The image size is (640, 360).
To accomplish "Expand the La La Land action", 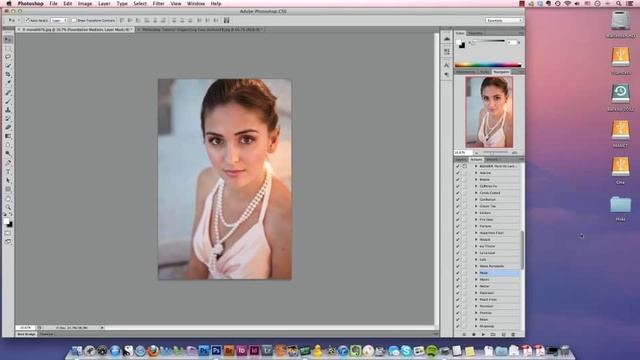I will click(x=476, y=253).
